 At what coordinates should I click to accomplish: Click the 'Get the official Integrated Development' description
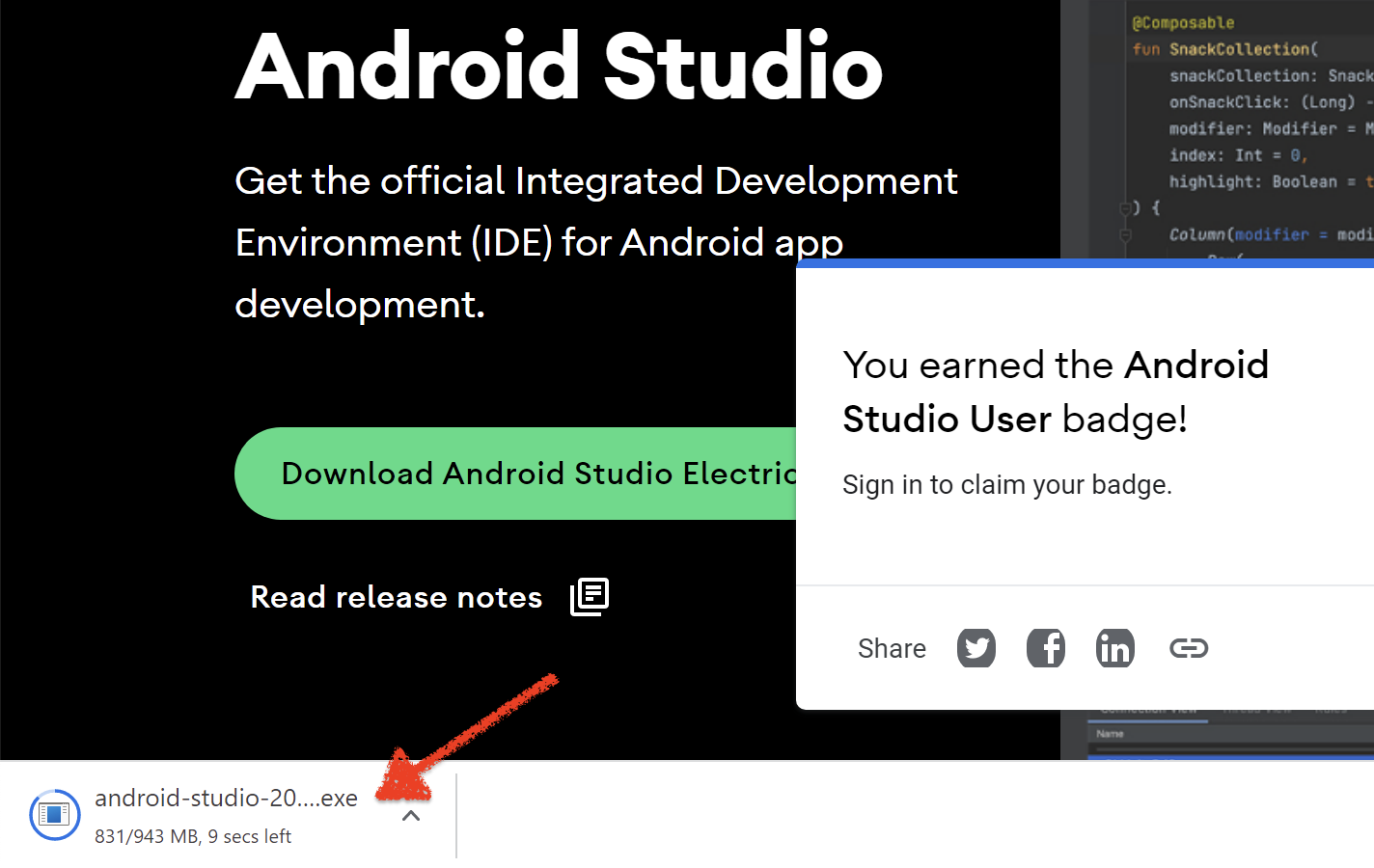coord(596,242)
